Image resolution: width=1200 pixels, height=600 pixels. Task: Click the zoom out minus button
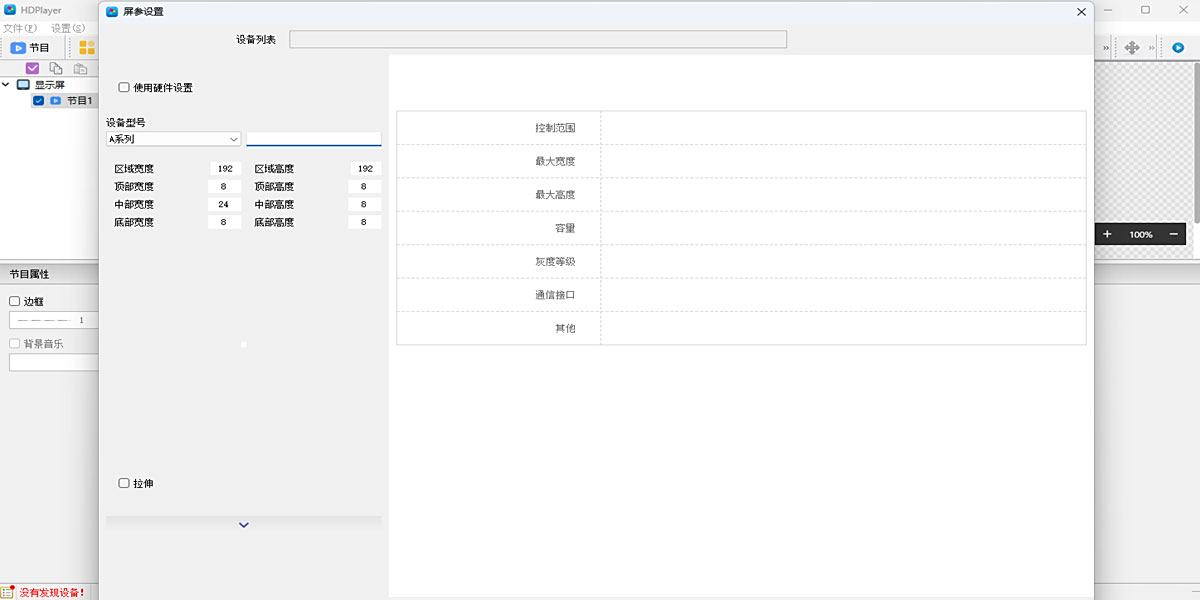[1174, 234]
